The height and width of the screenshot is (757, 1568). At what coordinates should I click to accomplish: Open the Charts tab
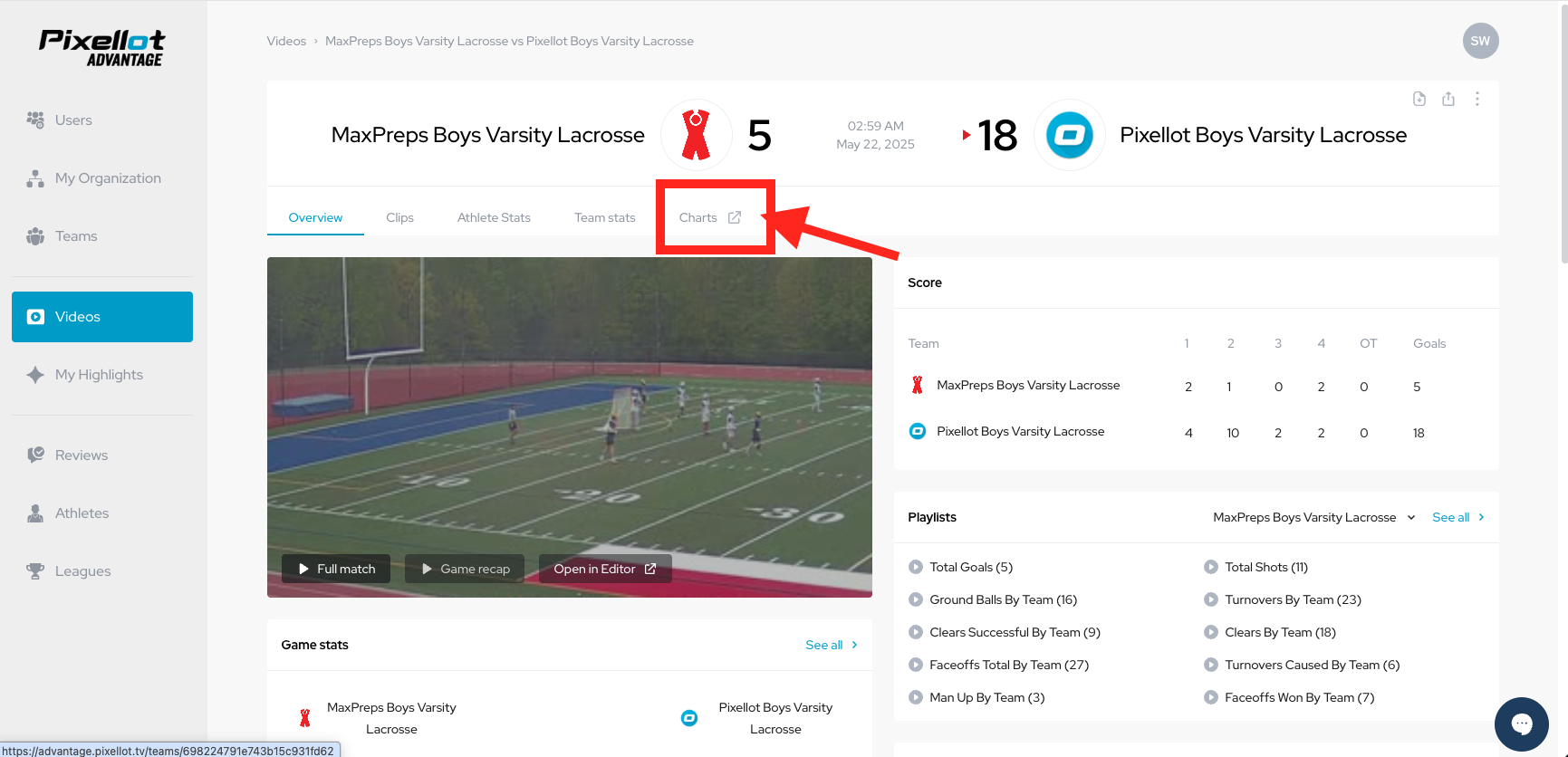tap(710, 217)
